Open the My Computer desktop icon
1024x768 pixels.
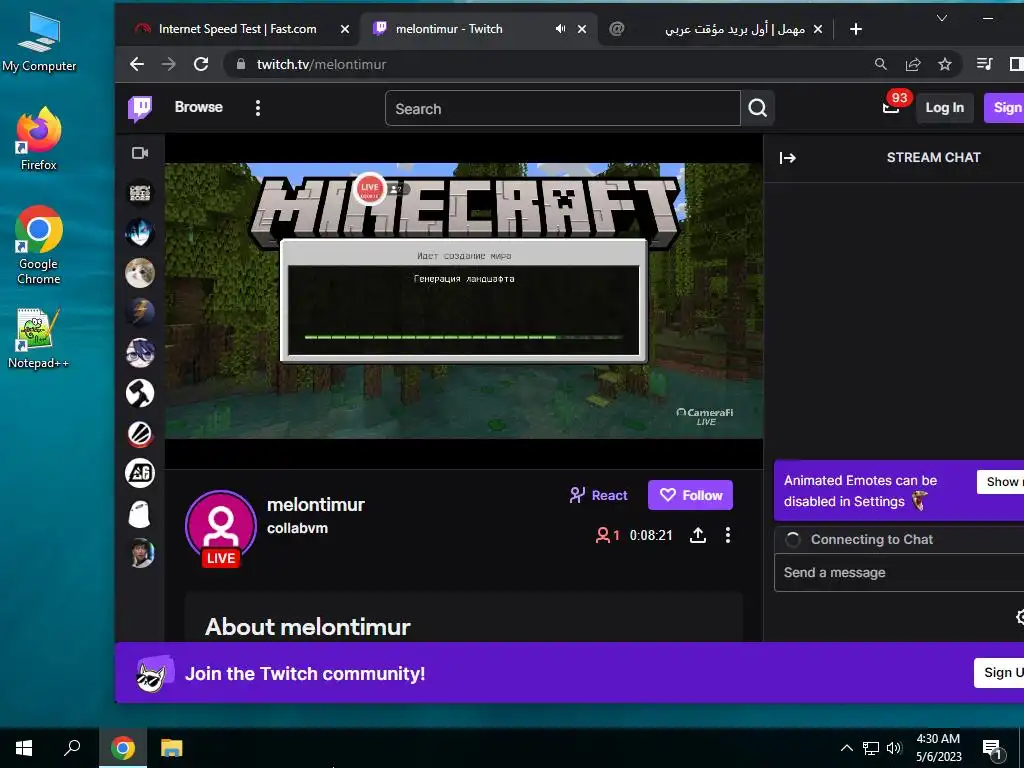pos(39,42)
